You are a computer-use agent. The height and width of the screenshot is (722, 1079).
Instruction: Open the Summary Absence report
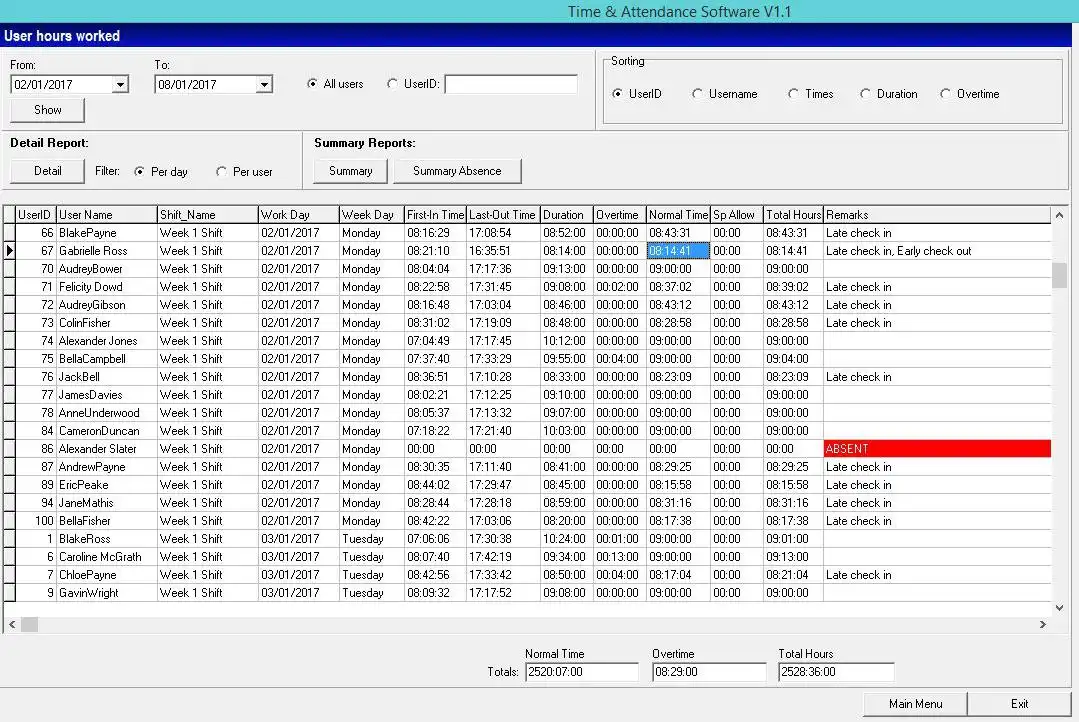tap(457, 171)
